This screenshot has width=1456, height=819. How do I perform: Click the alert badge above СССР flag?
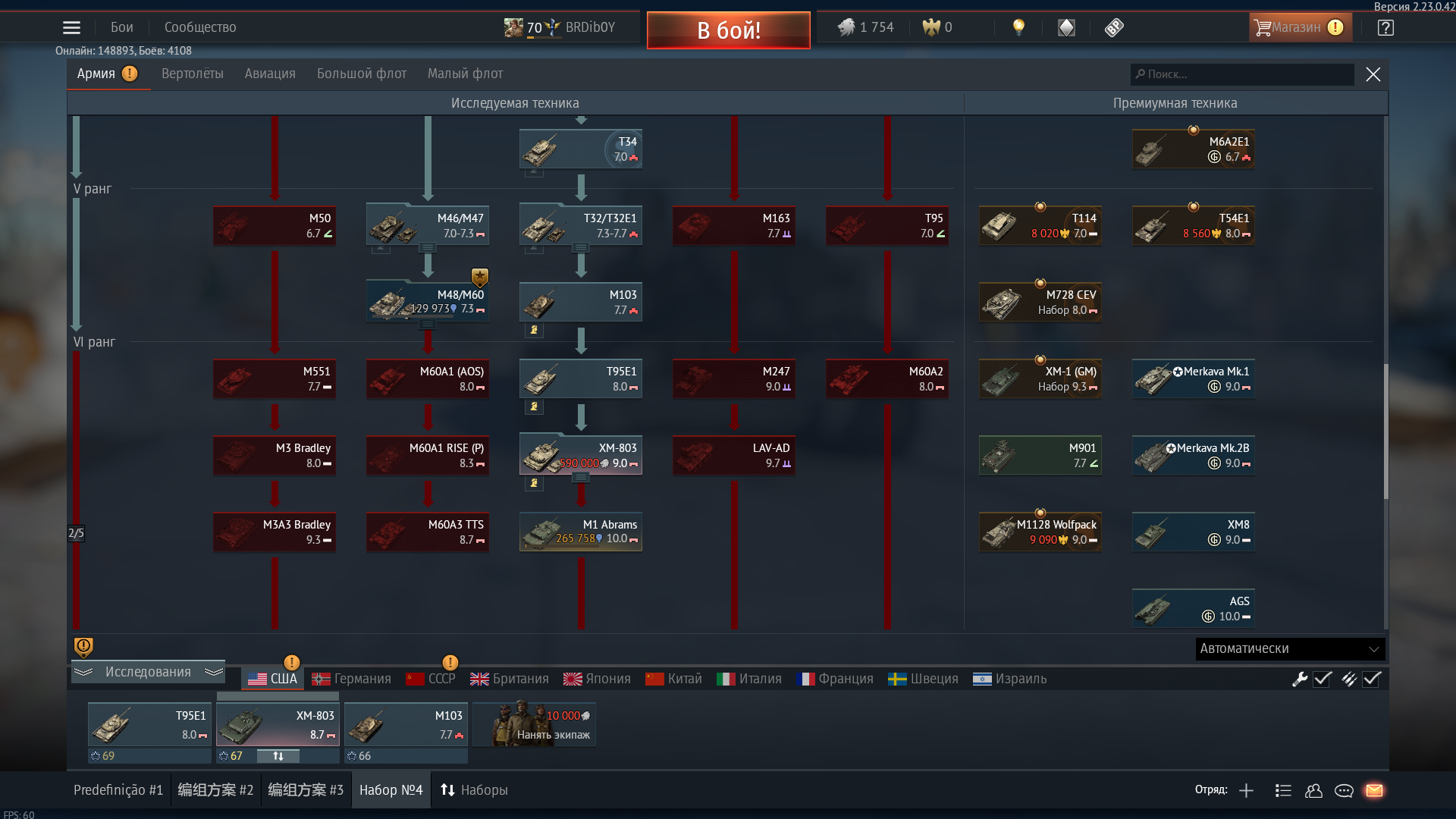tap(450, 662)
